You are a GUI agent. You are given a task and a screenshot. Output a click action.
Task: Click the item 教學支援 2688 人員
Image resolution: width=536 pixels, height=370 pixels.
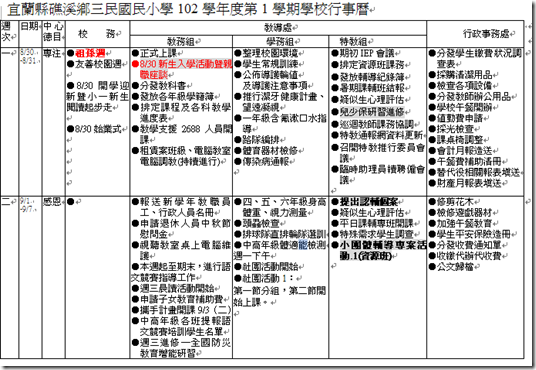pyautogui.click(x=185, y=134)
